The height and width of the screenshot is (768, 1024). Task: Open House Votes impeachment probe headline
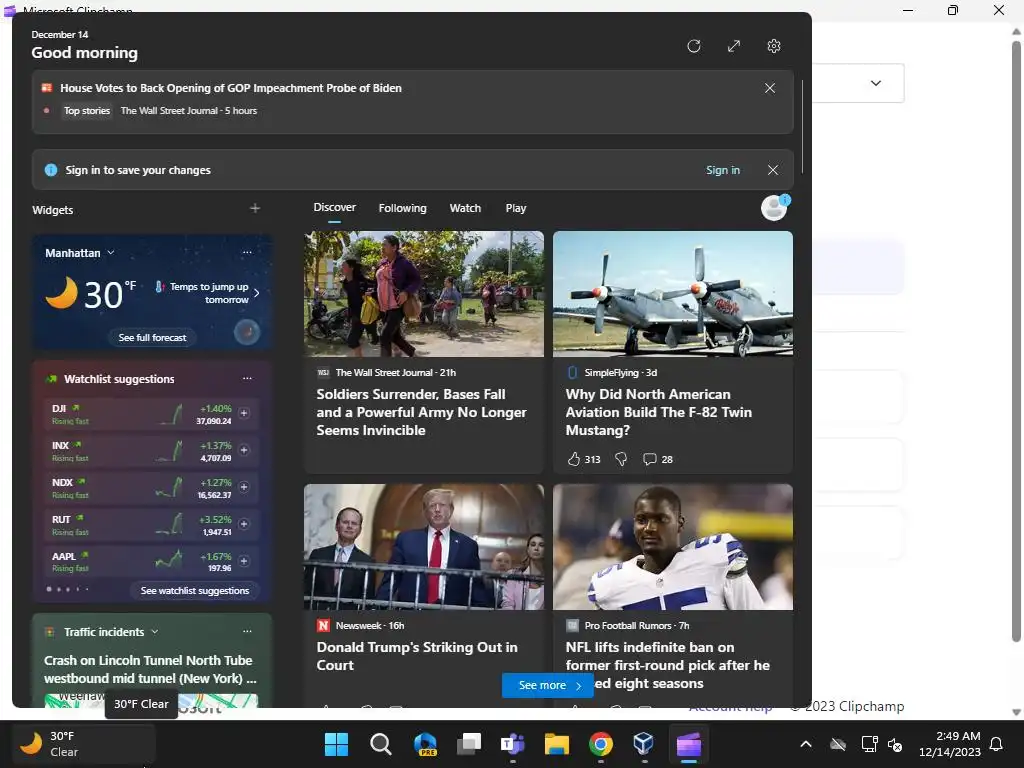tap(231, 88)
